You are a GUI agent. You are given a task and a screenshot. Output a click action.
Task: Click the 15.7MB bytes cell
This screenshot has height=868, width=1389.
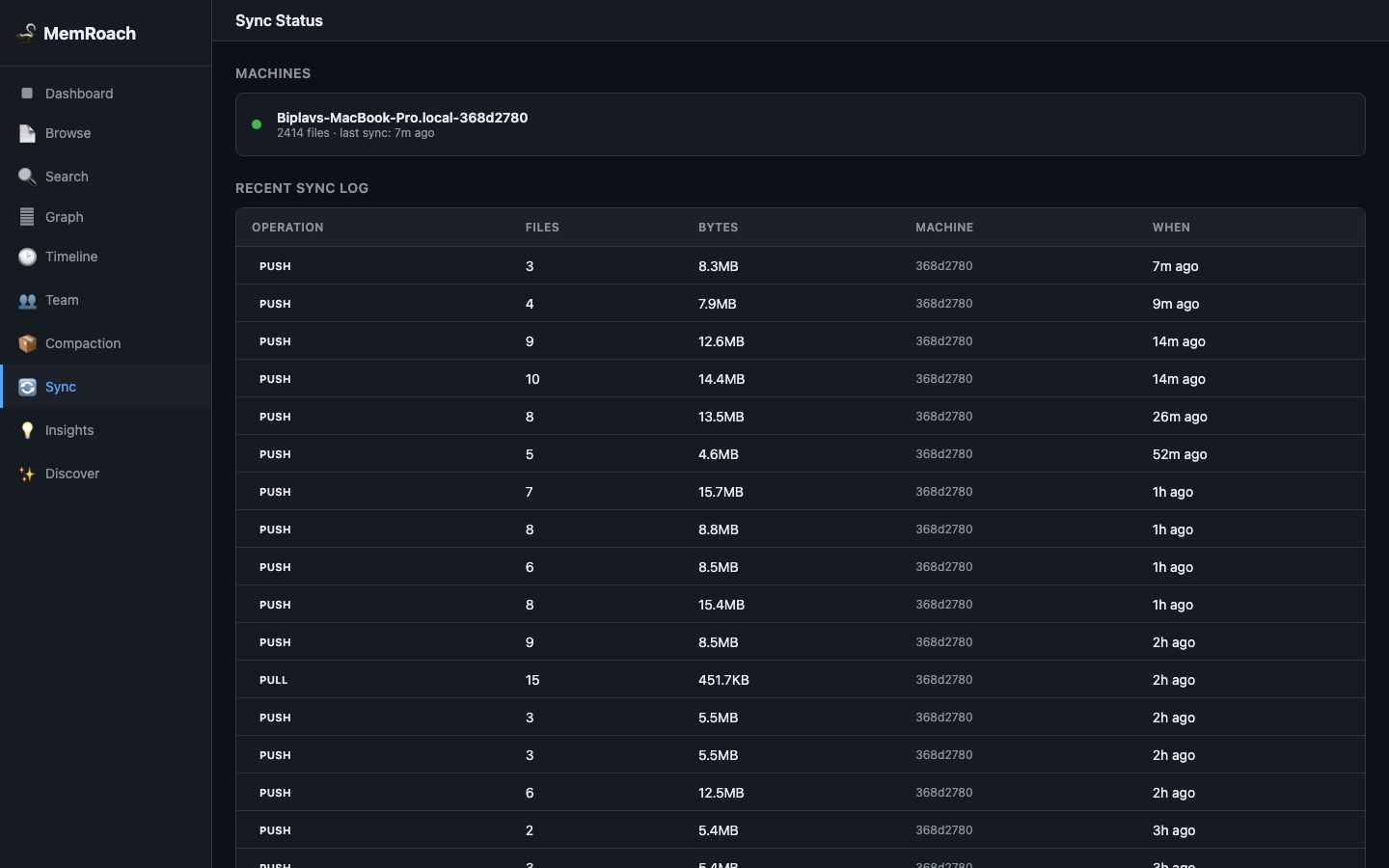[x=721, y=492]
